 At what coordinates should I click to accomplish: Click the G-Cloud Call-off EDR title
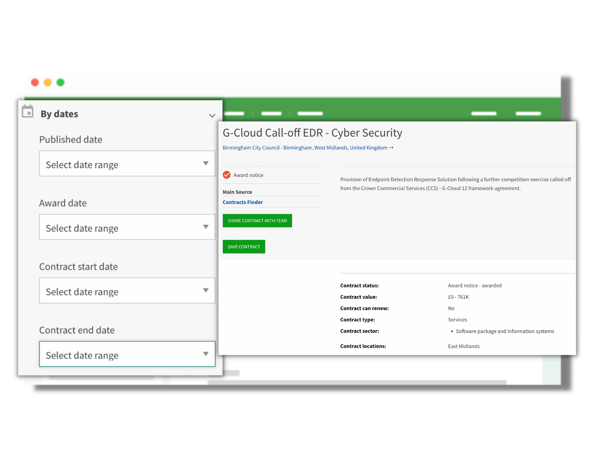point(312,133)
